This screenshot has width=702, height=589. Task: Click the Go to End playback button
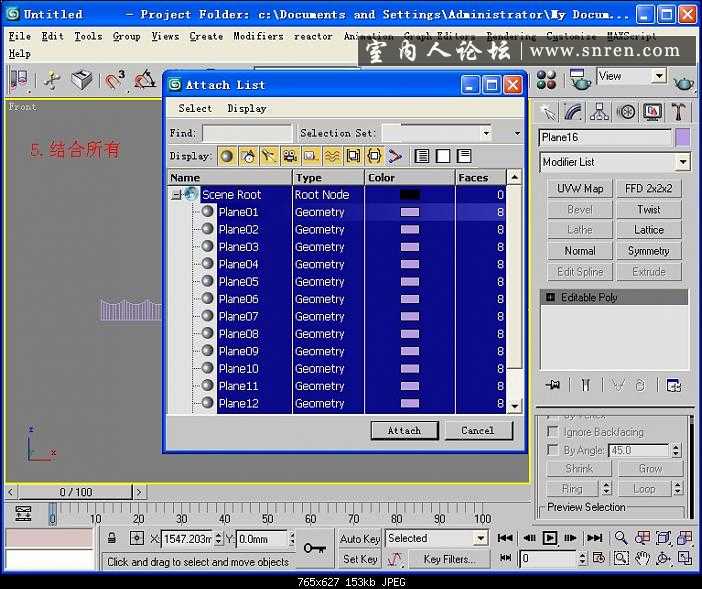(595, 538)
